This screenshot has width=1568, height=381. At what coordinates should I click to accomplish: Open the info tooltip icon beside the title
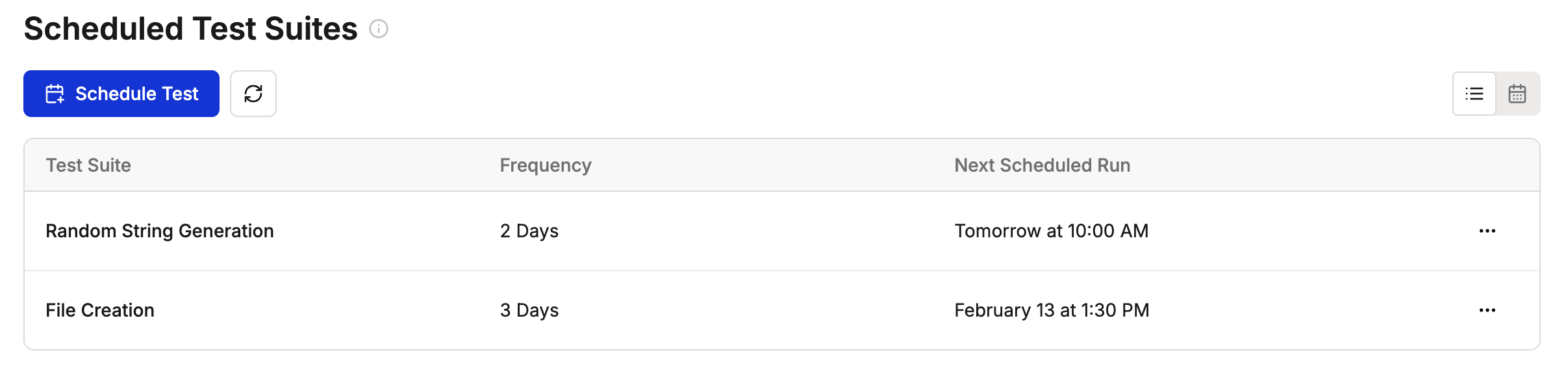click(x=379, y=29)
